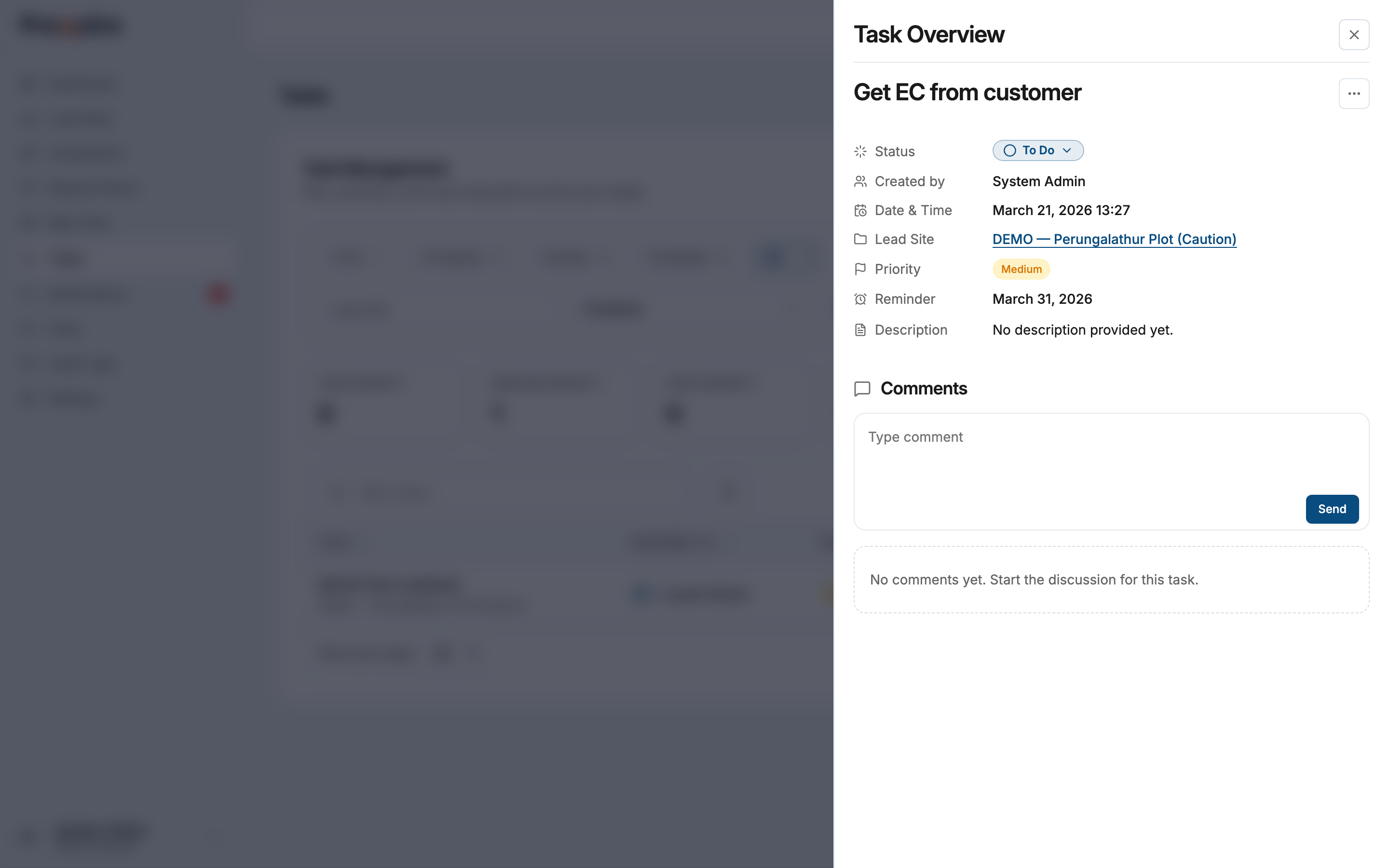
Task: Click the chevron arrow in status pill
Action: 1066,150
